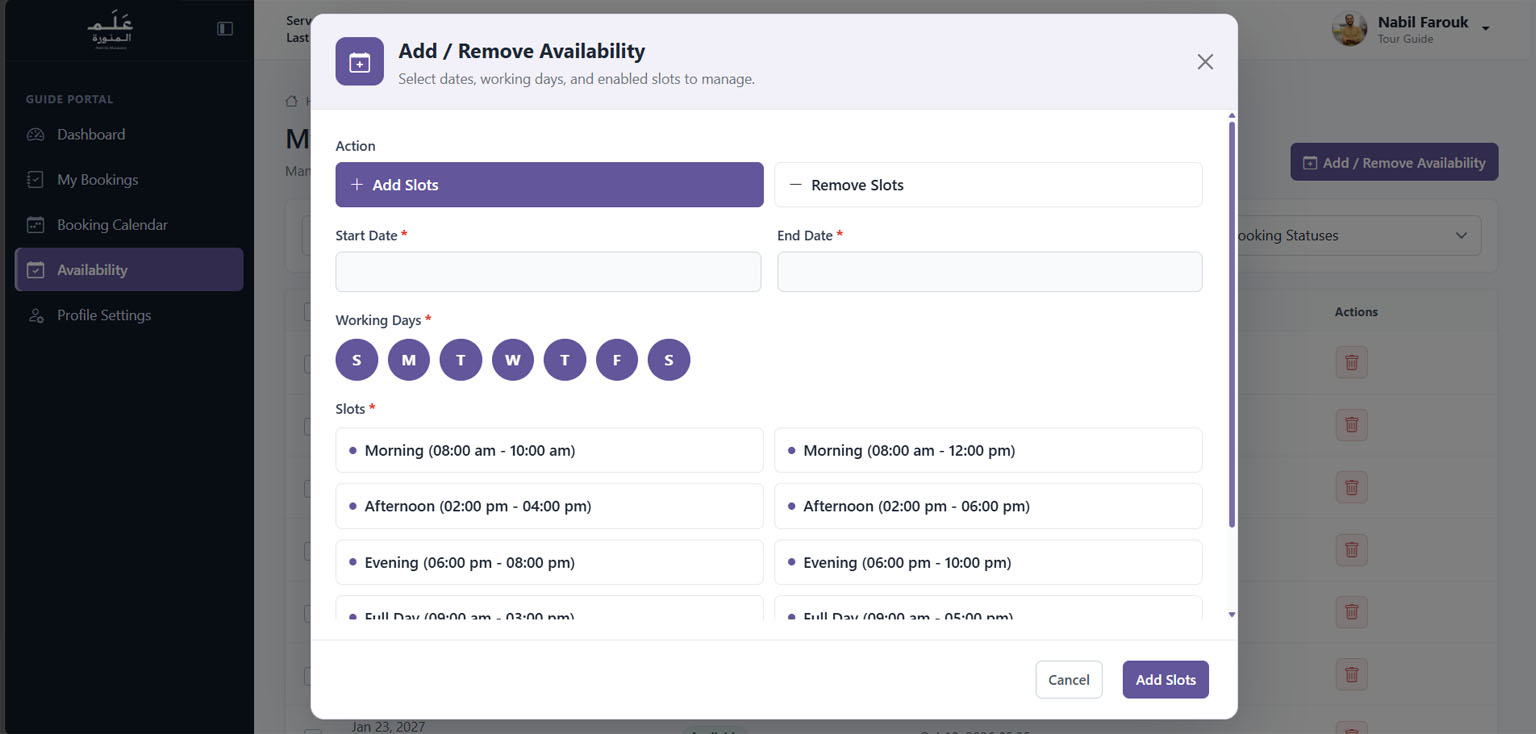The image size is (1536, 734).
Task: Click the Start Date input field
Action: click(548, 272)
